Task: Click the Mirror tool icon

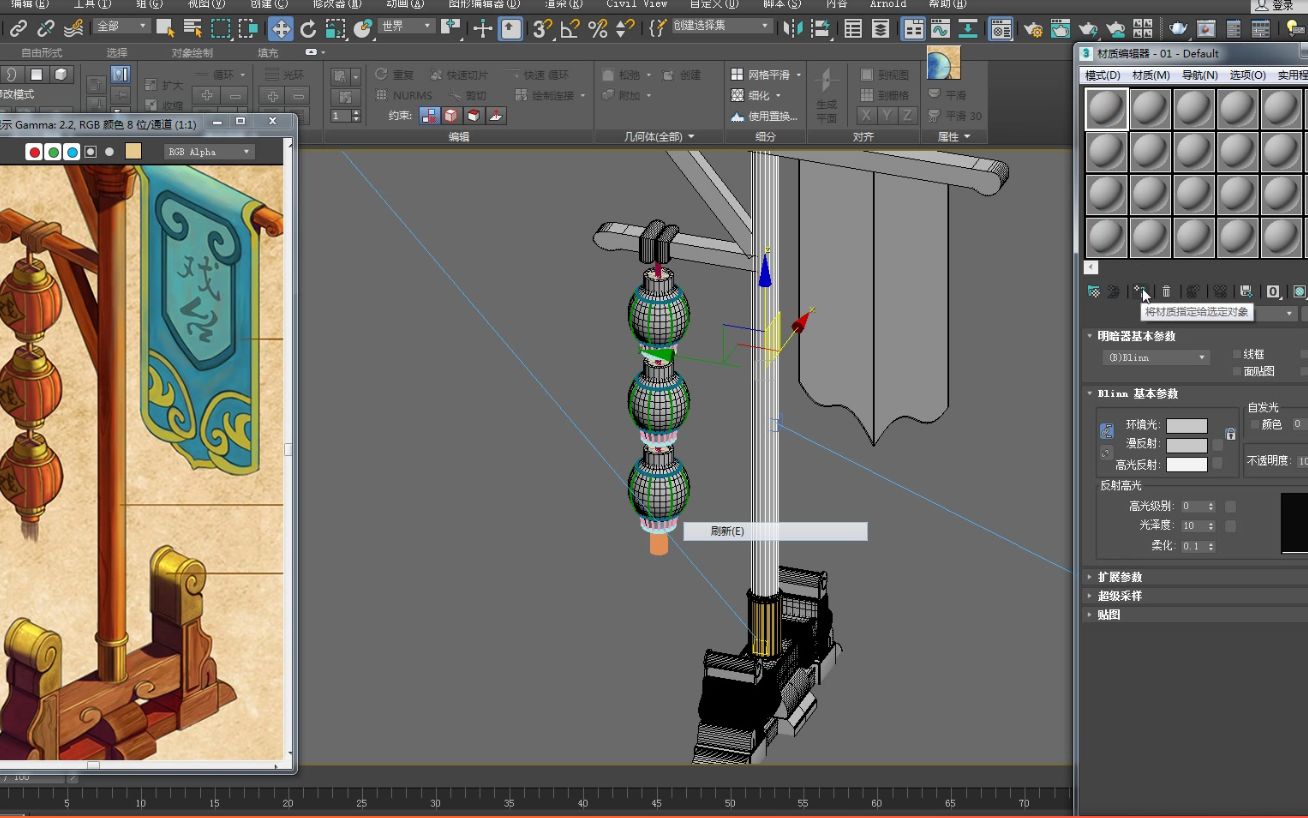Action: [791, 29]
